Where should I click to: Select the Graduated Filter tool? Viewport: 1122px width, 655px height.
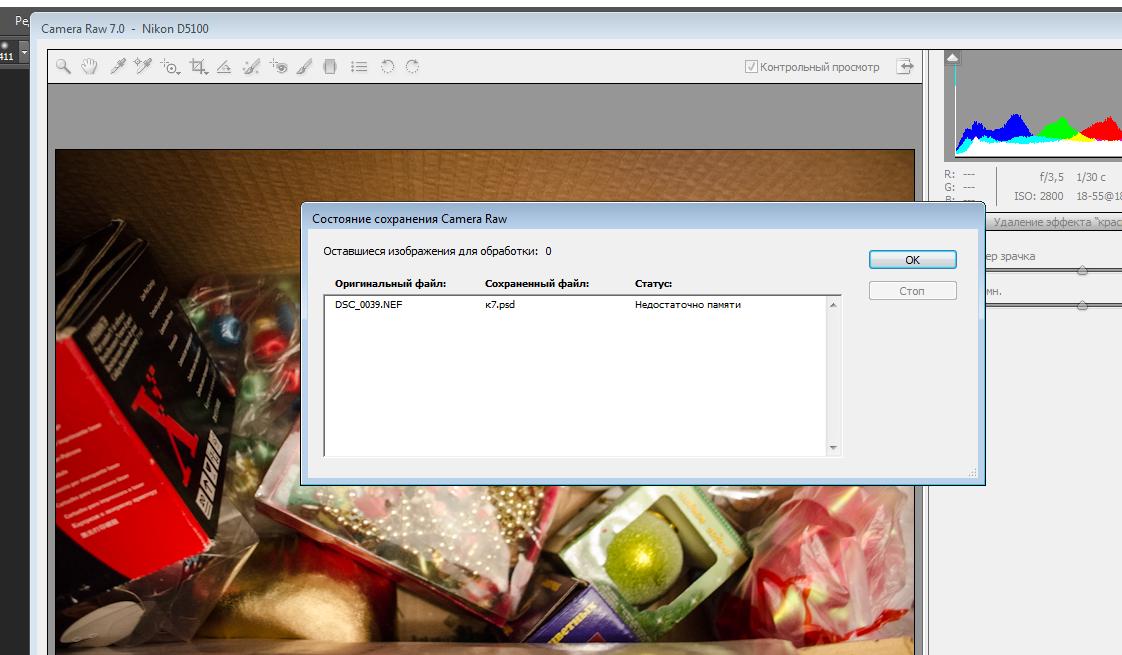click(330, 67)
